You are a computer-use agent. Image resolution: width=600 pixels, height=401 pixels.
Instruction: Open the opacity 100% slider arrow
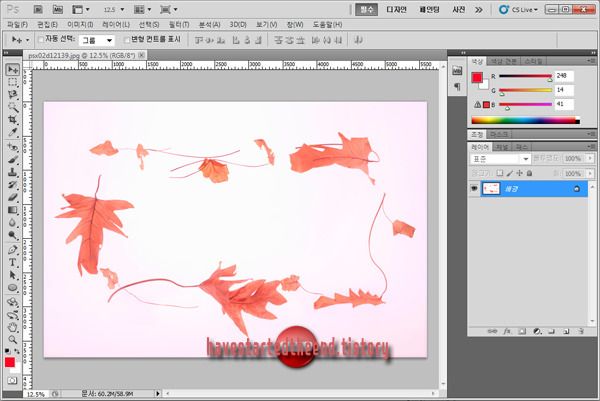pos(590,158)
